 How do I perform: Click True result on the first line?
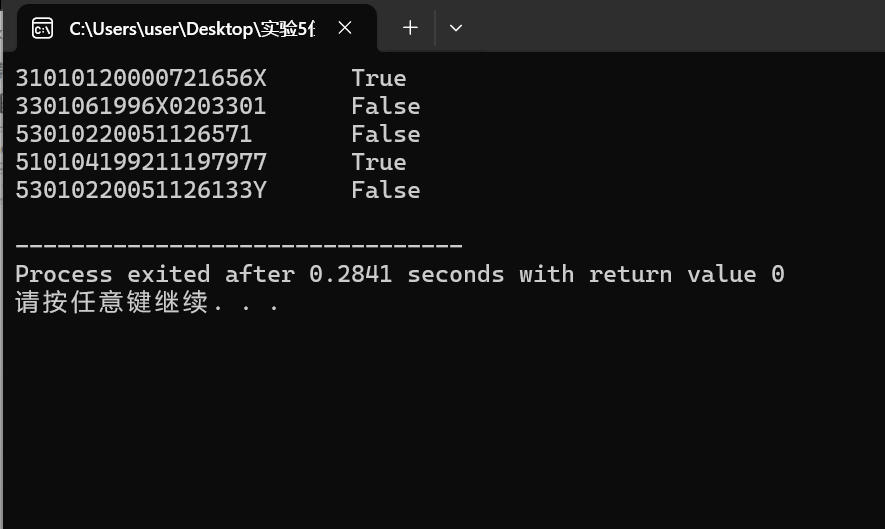tap(379, 78)
